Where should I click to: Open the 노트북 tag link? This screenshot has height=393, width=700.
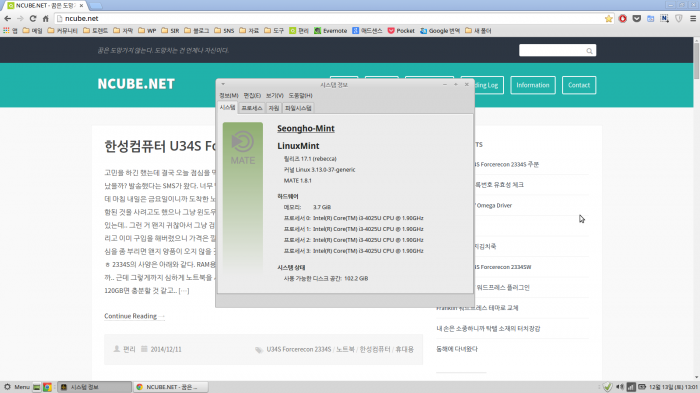click(345, 349)
